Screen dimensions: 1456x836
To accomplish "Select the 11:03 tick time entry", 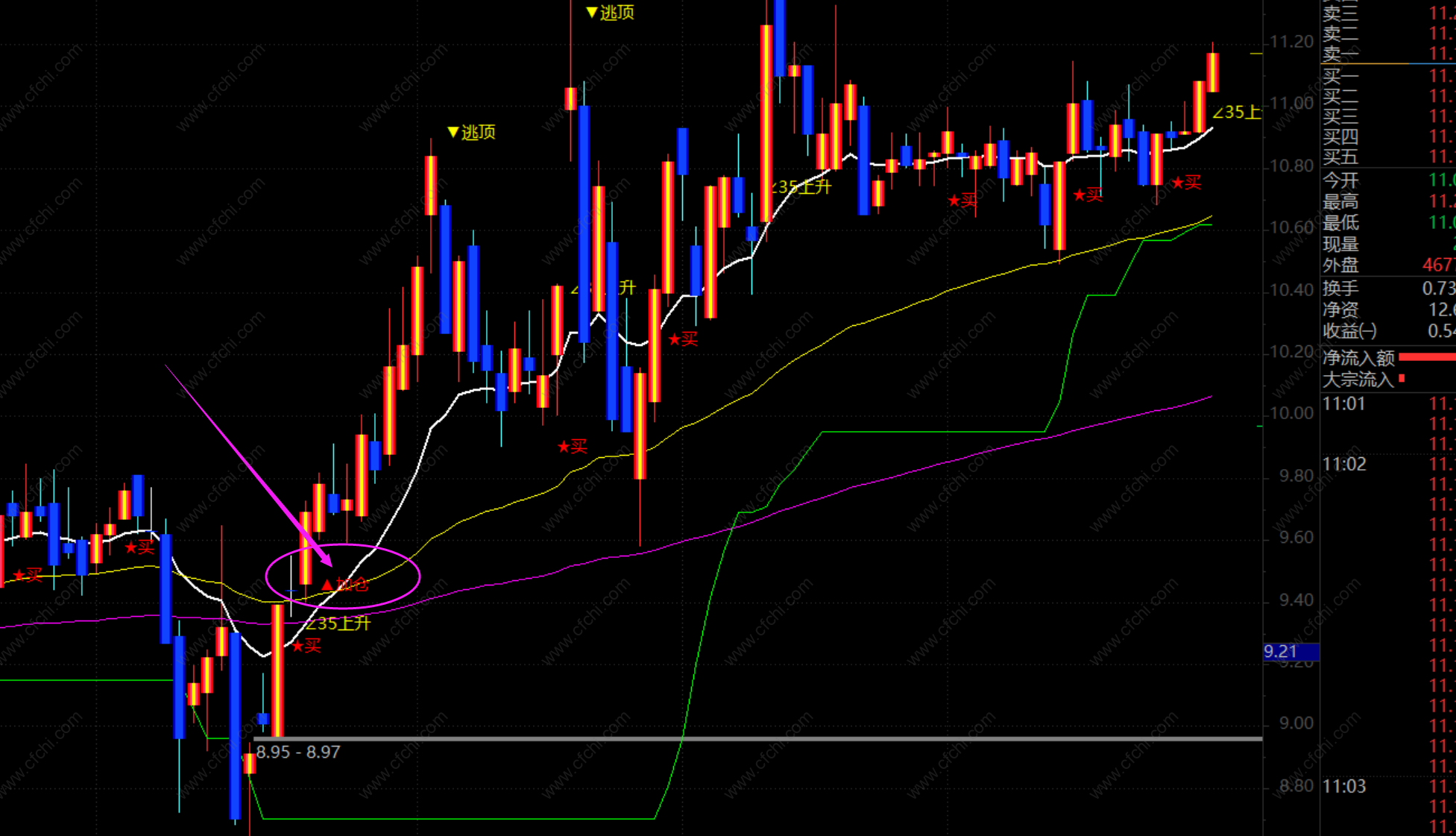I will coord(1344,786).
